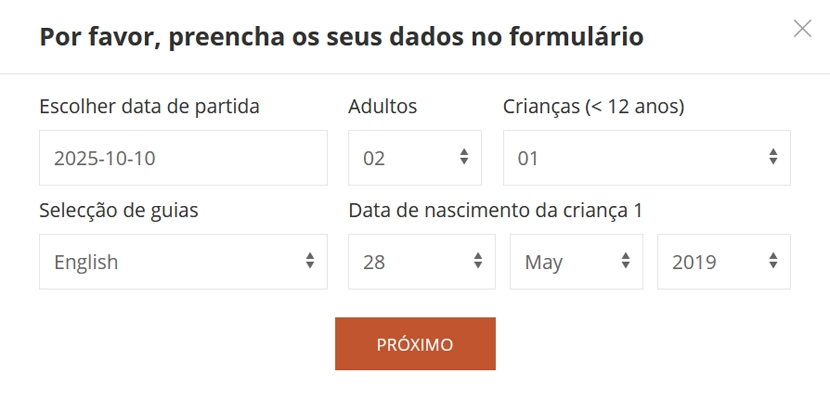Click the arrow icon in the Crianças selector

(x=773, y=157)
